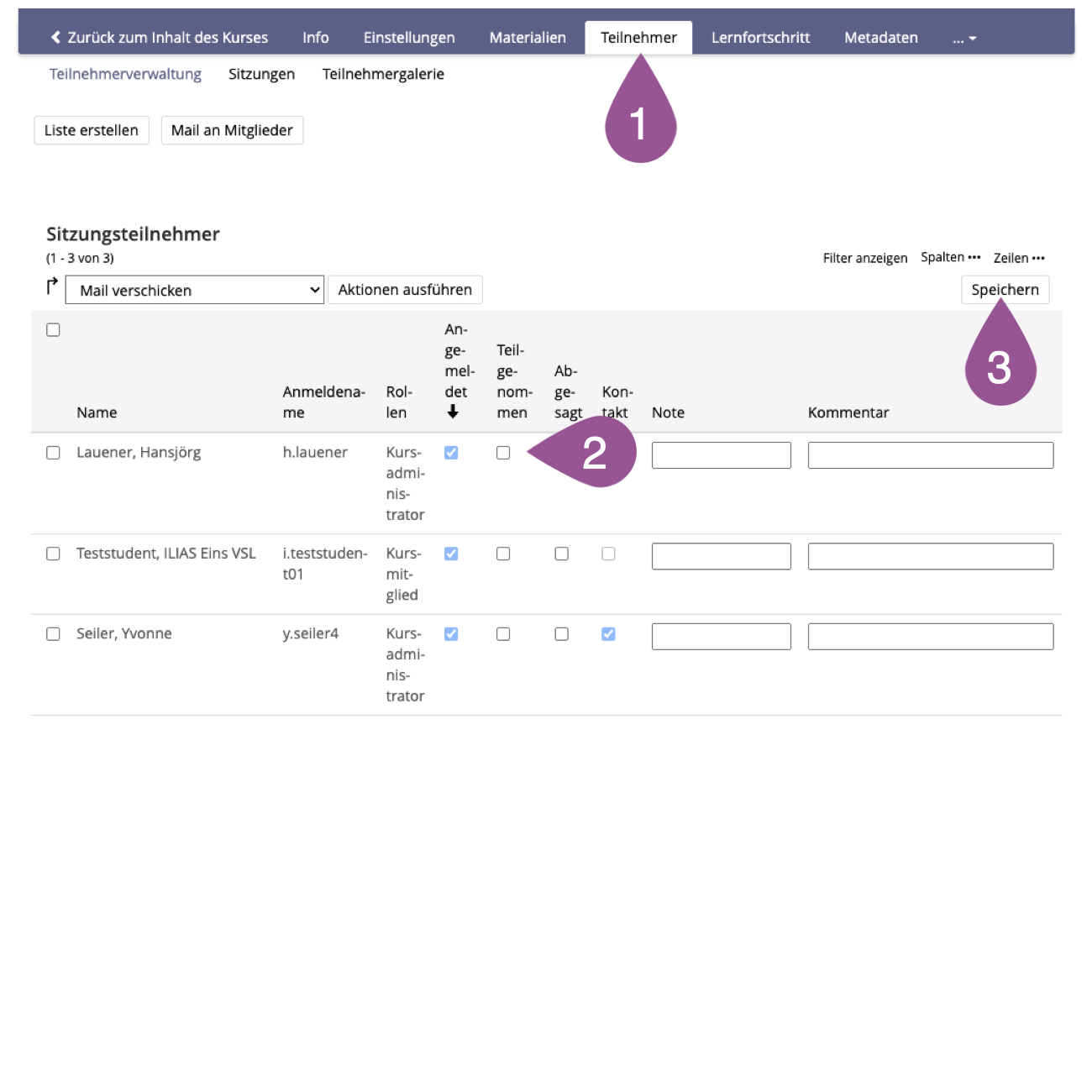Screen dimensions: 1092x1092
Task: Open the Zeilen rows options
Action: (x=1019, y=258)
